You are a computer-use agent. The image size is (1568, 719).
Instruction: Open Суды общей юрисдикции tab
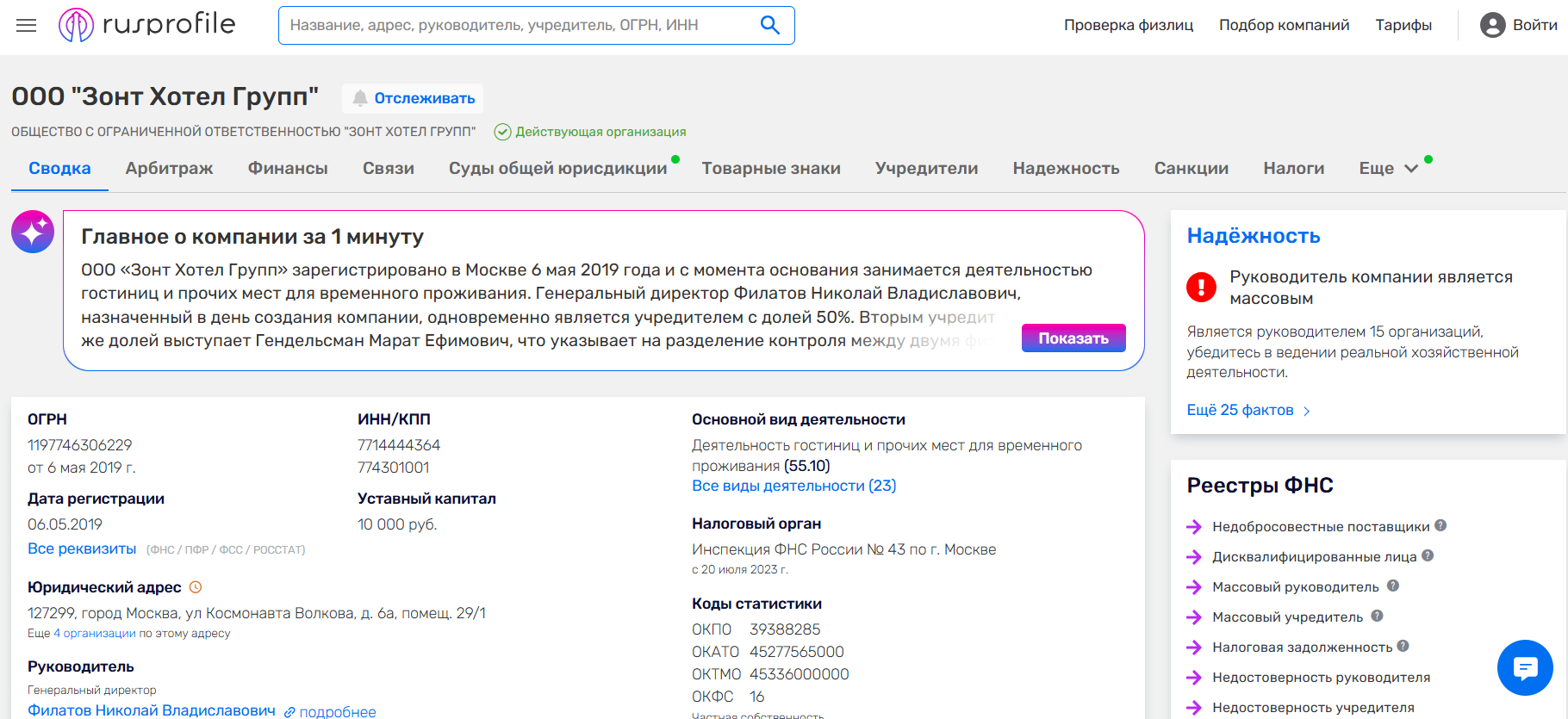point(557,169)
